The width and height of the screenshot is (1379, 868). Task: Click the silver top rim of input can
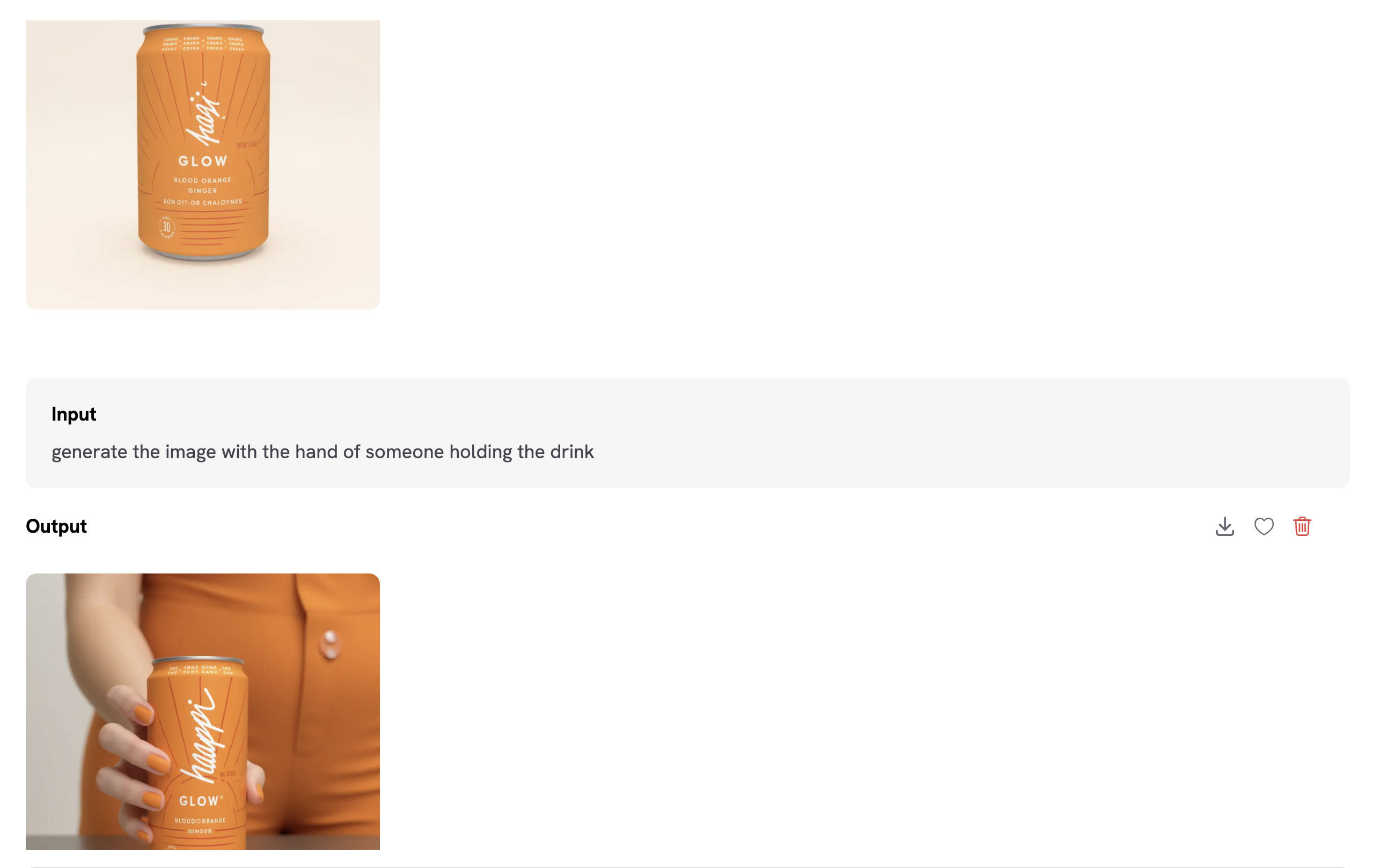pyautogui.click(x=203, y=27)
